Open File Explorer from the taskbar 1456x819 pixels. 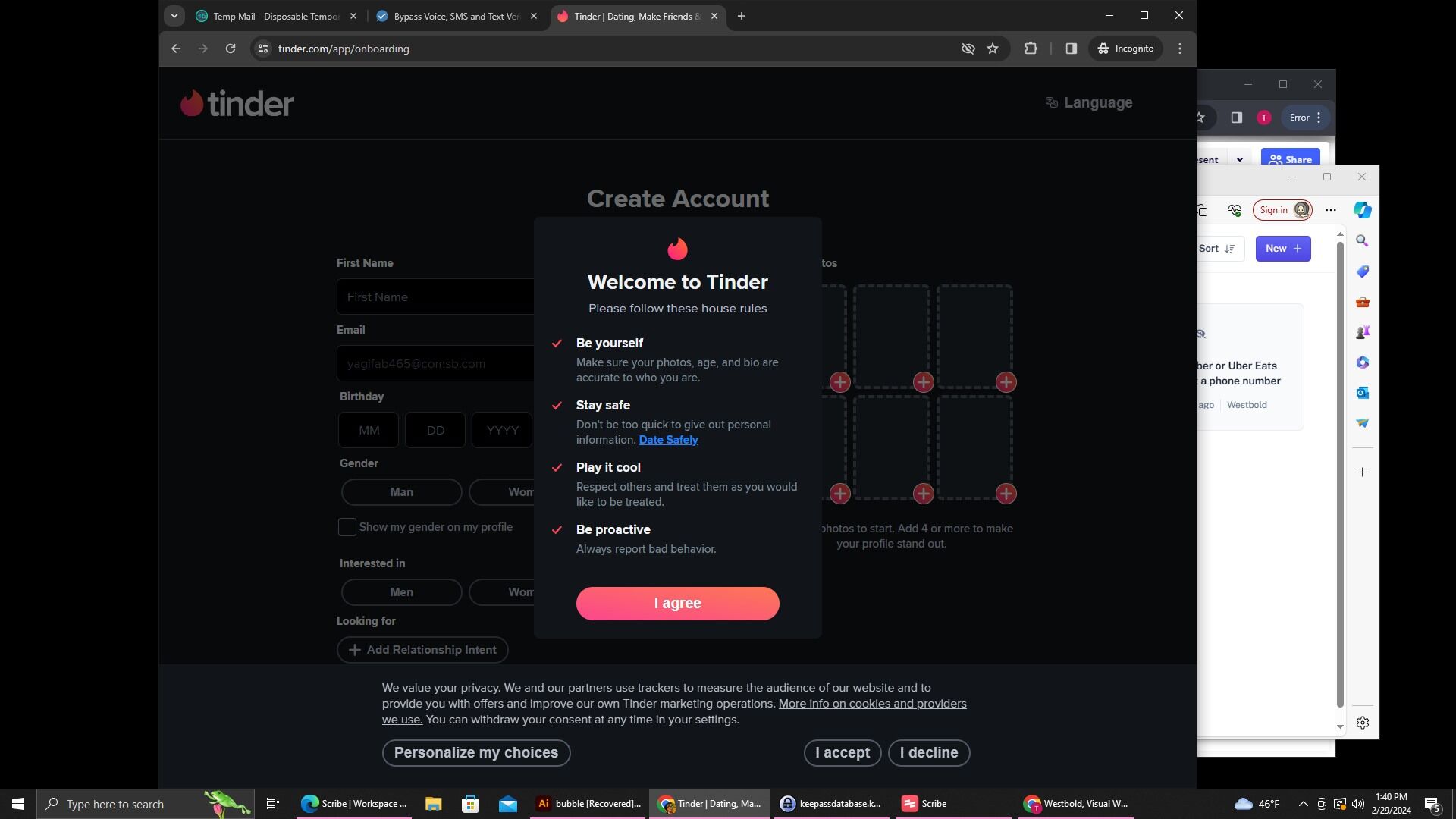433,804
